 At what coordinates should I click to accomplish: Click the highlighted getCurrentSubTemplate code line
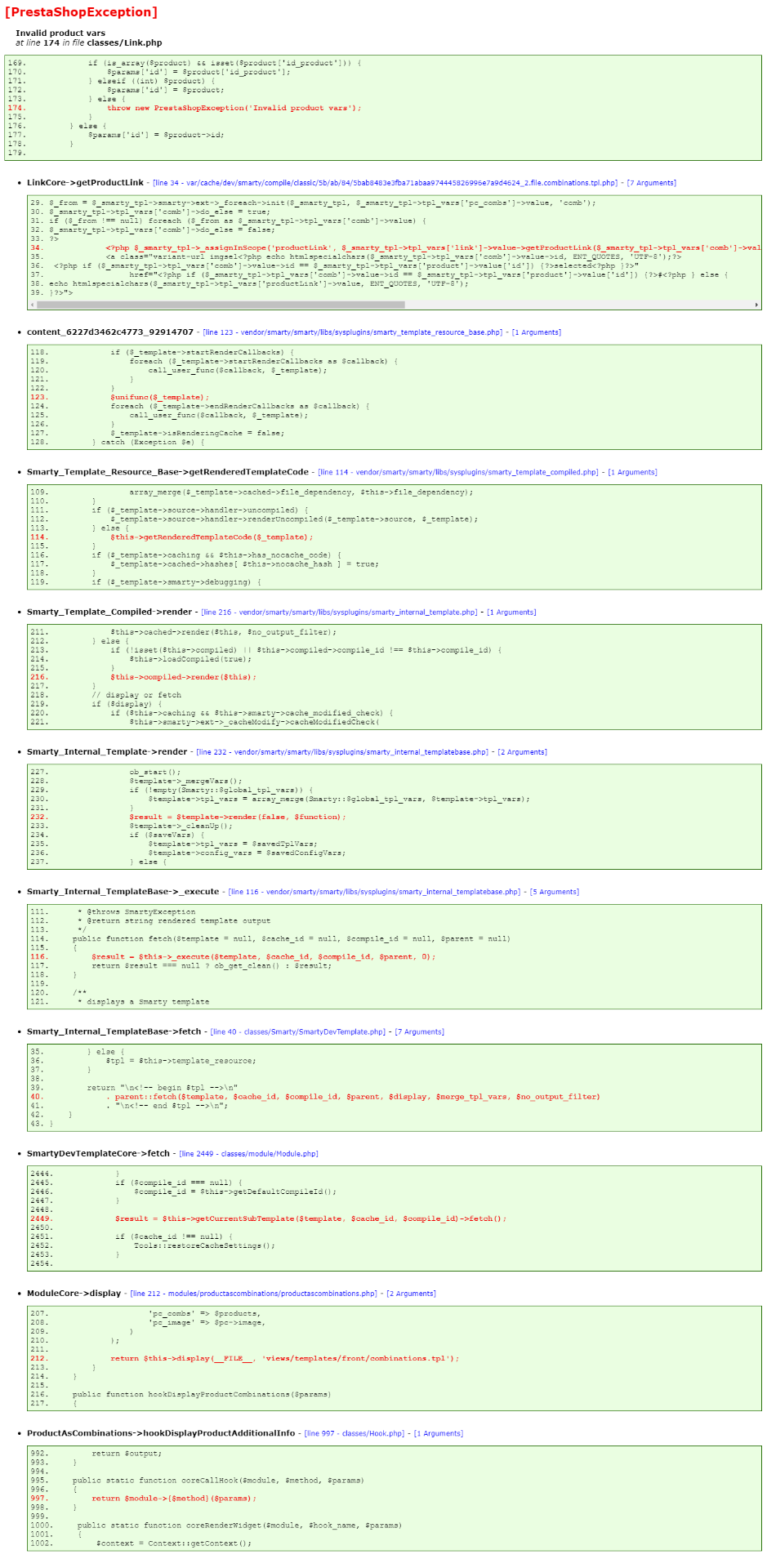[310, 1218]
